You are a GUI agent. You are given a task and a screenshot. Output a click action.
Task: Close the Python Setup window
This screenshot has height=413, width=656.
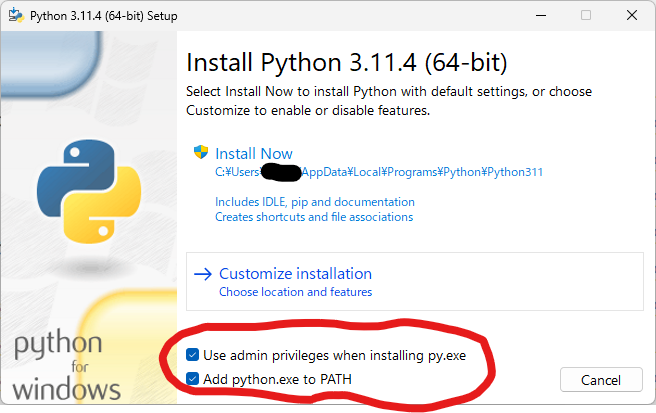tap(632, 15)
